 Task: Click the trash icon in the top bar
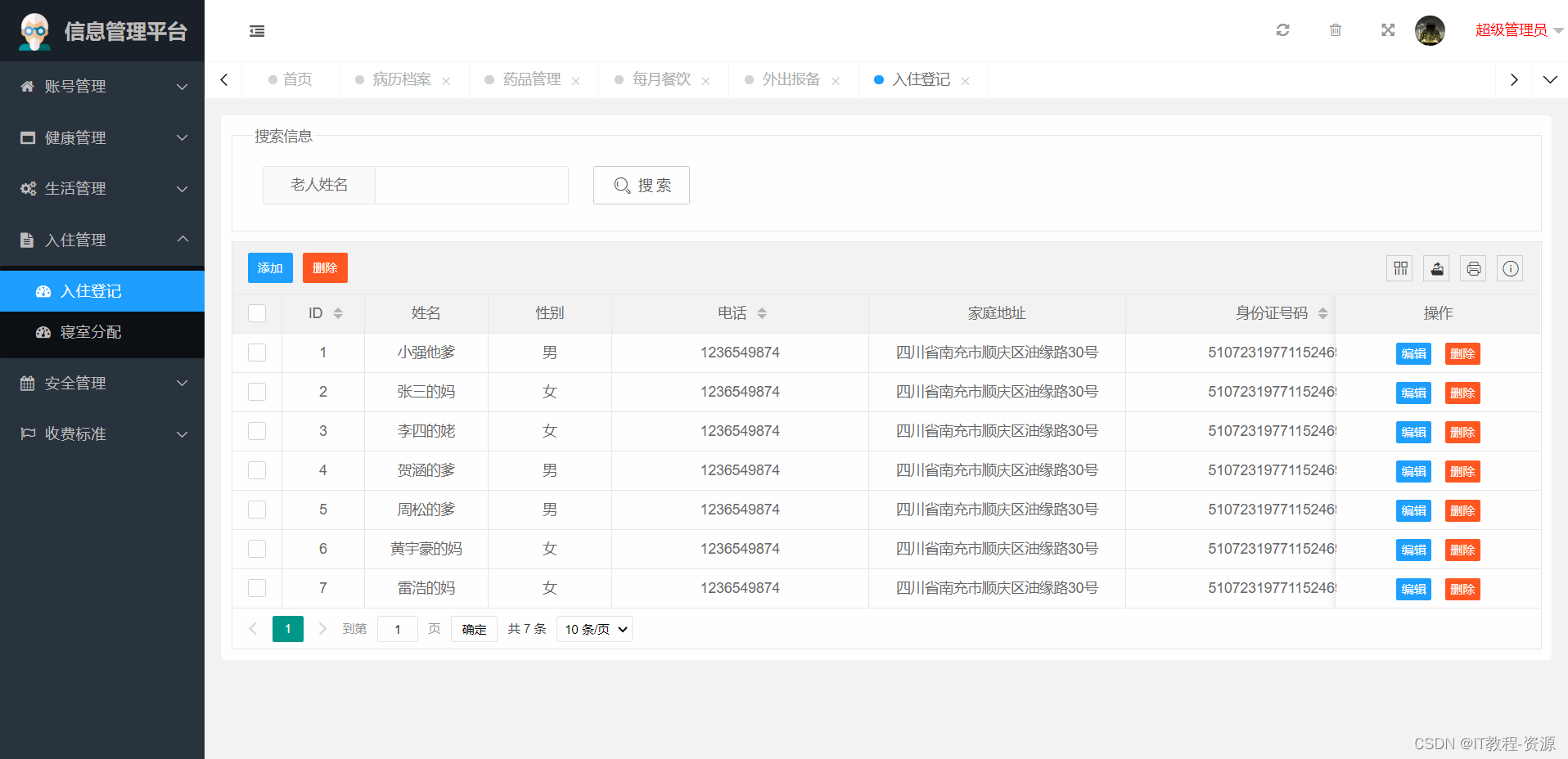click(1336, 30)
